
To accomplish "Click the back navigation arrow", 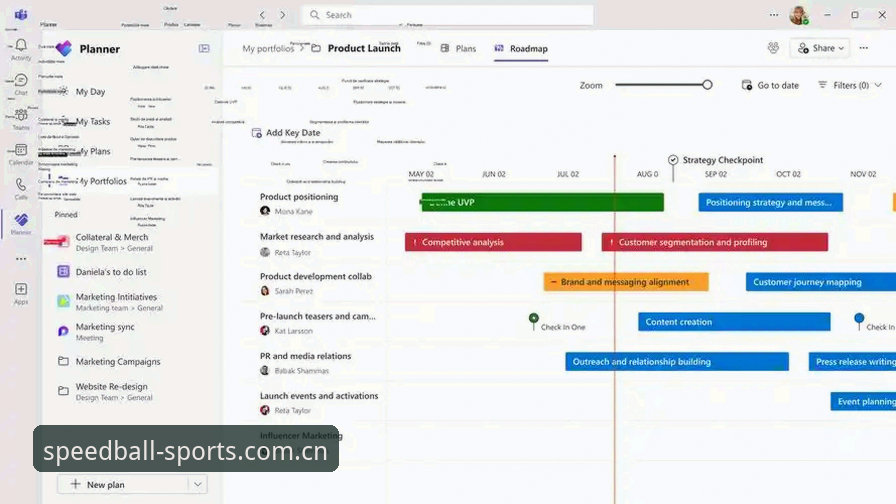I will coord(262,15).
